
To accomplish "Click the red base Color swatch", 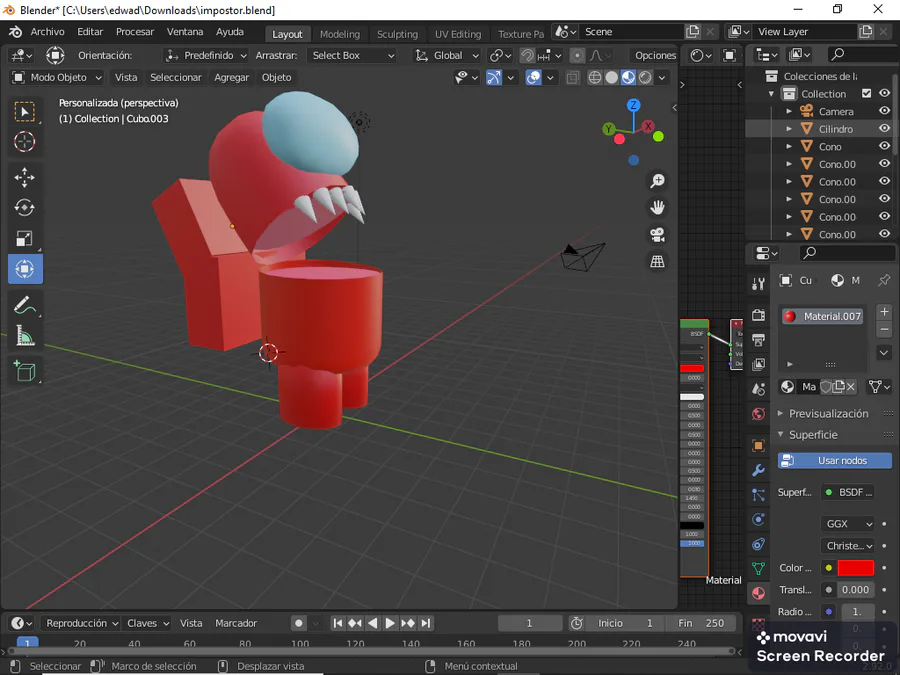I will coord(856,568).
